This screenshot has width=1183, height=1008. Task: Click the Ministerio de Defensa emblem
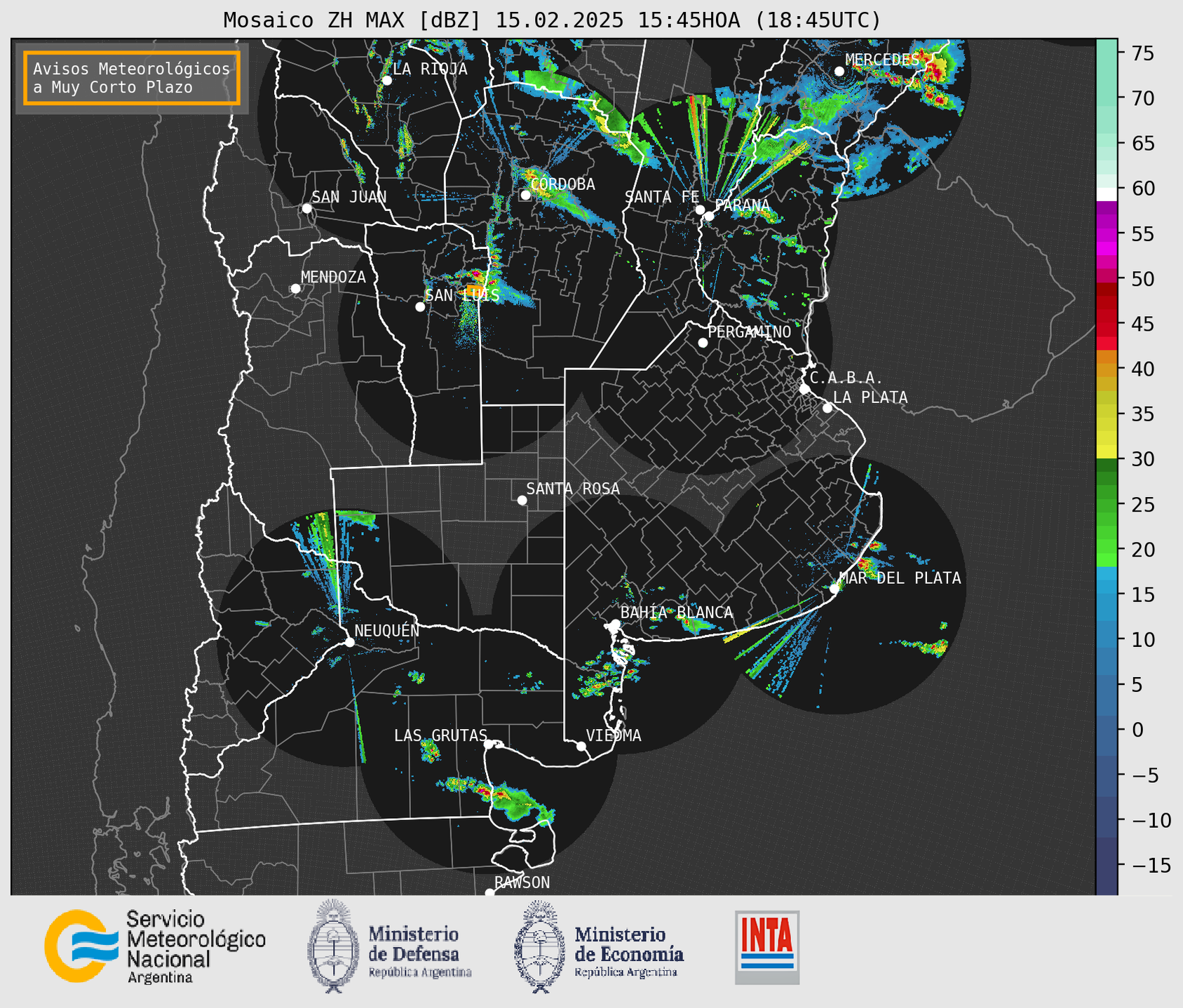pyautogui.click(x=333, y=946)
